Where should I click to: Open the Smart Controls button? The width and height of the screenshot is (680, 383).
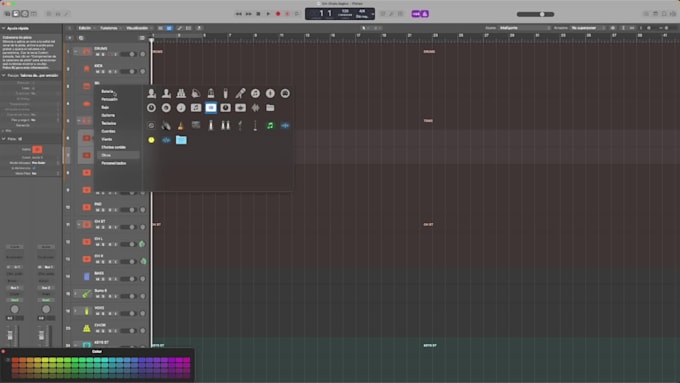49,14
